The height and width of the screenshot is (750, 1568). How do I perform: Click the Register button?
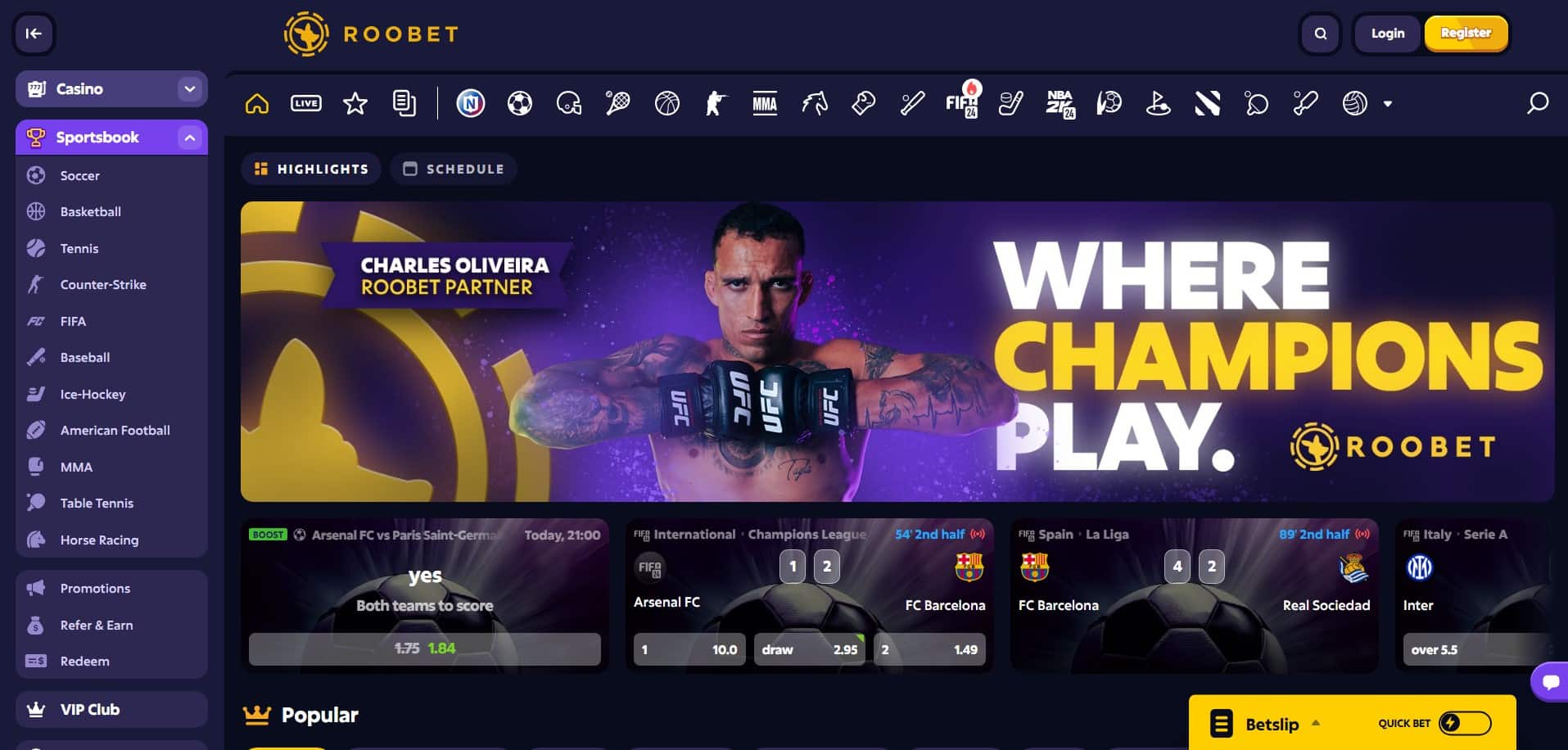[x=1466, y=34]
